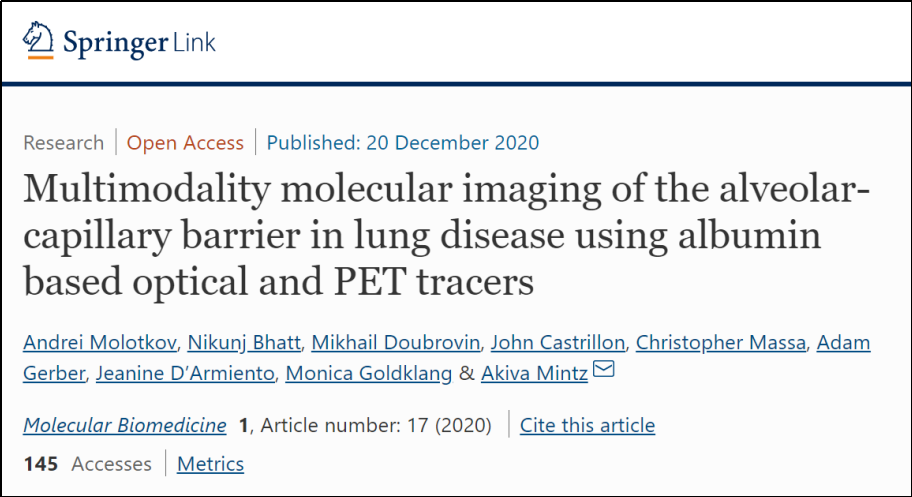The image size is (912, 497).
Task: Open author Andrei Molotkov's link
Action: pyautogui.click(x=99, y=342)
